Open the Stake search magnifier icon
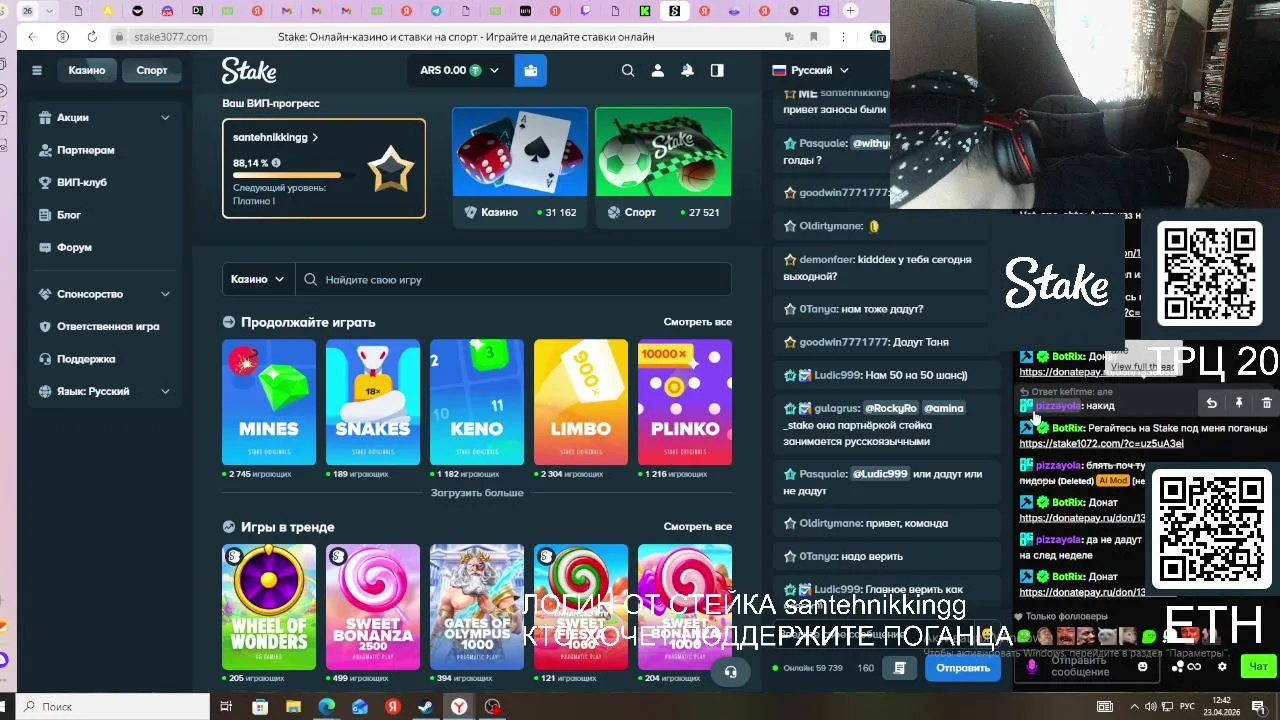 pyautogui.click(x=628, y=70)
